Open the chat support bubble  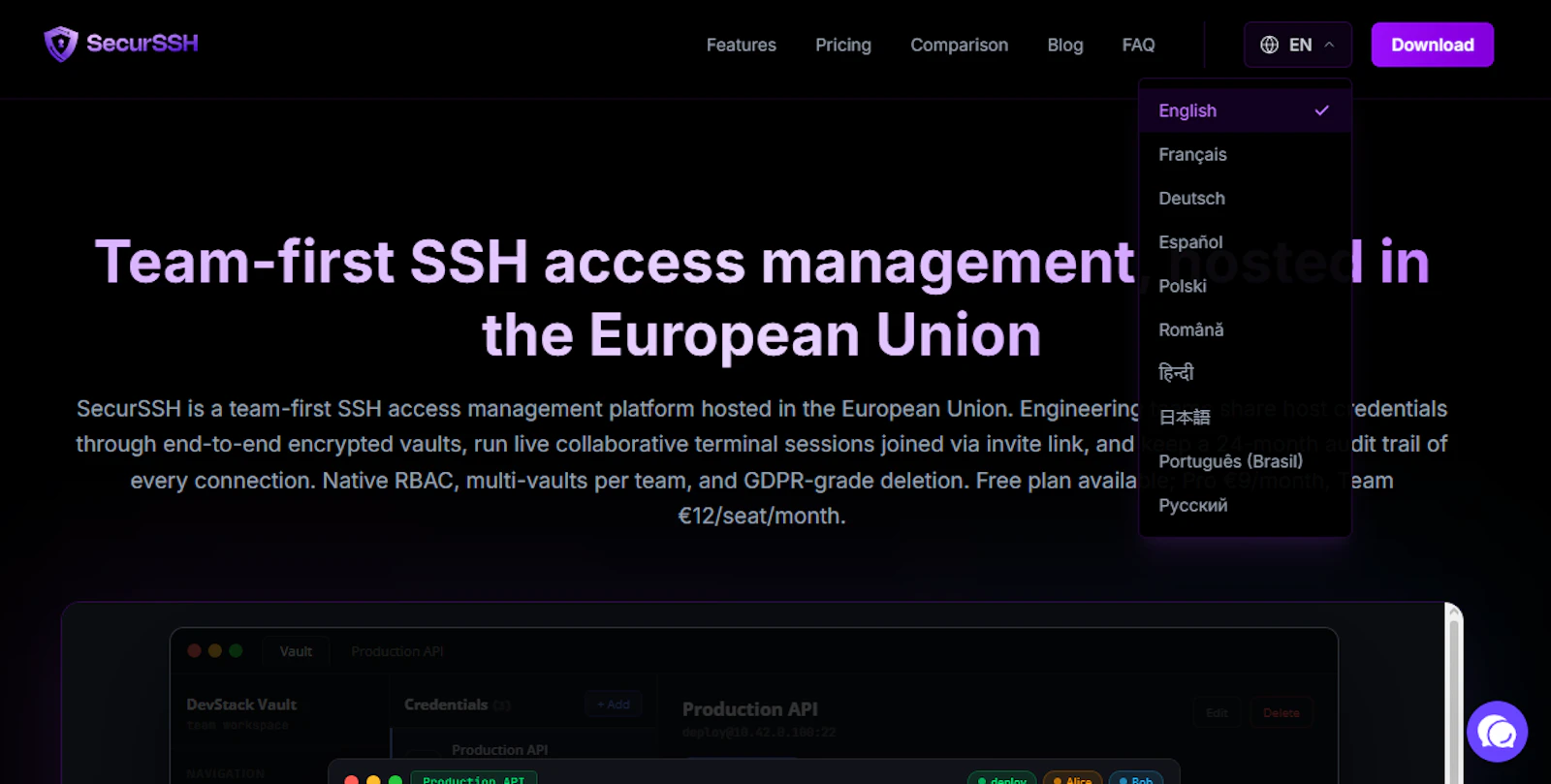1498,732
